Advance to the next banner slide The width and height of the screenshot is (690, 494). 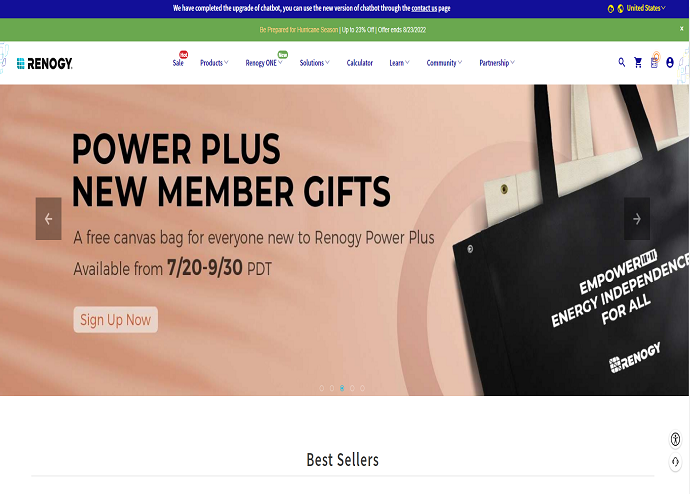pos(636,219)
